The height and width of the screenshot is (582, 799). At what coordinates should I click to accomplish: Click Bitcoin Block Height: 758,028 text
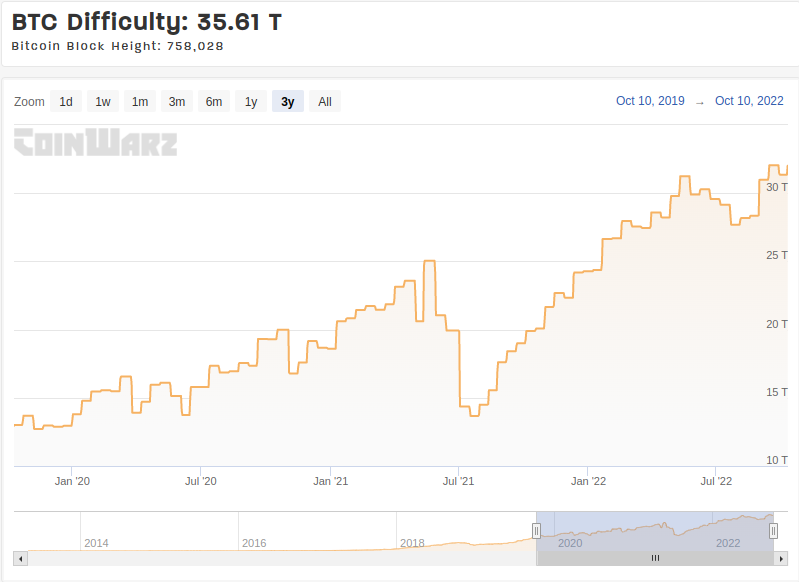click(118, 46)
